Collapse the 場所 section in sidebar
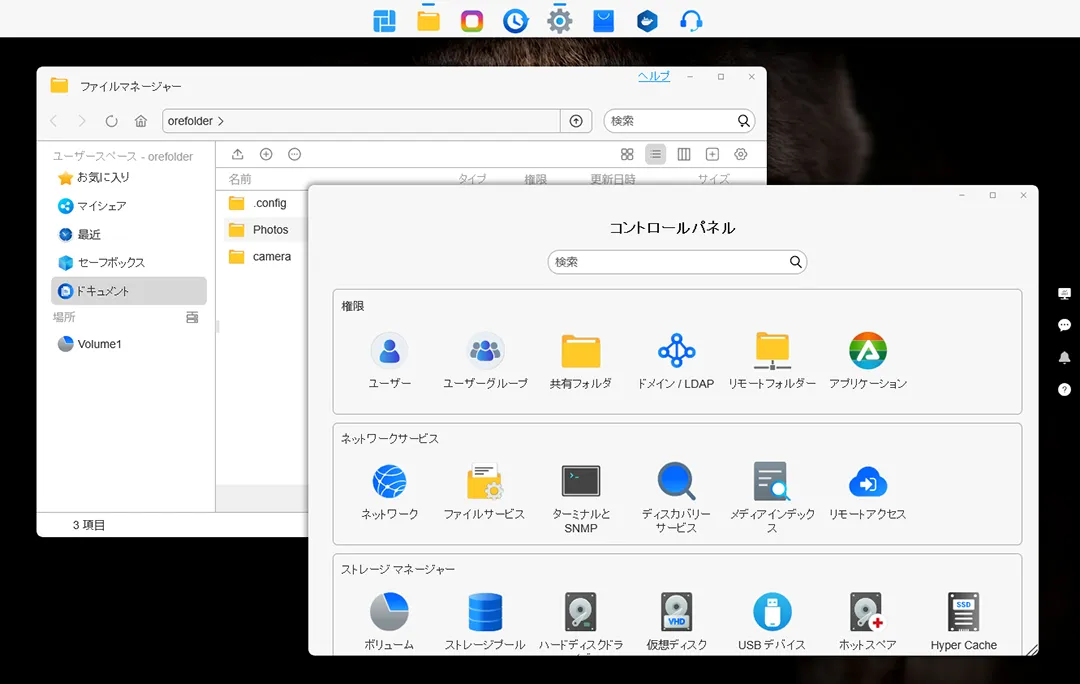 (192, 317)
